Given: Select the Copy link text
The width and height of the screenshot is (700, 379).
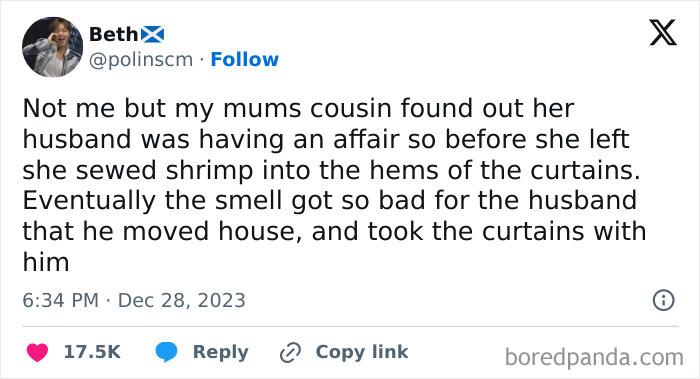Looking at the screenshot, I should pyautogui.click(x=362, y=352).
